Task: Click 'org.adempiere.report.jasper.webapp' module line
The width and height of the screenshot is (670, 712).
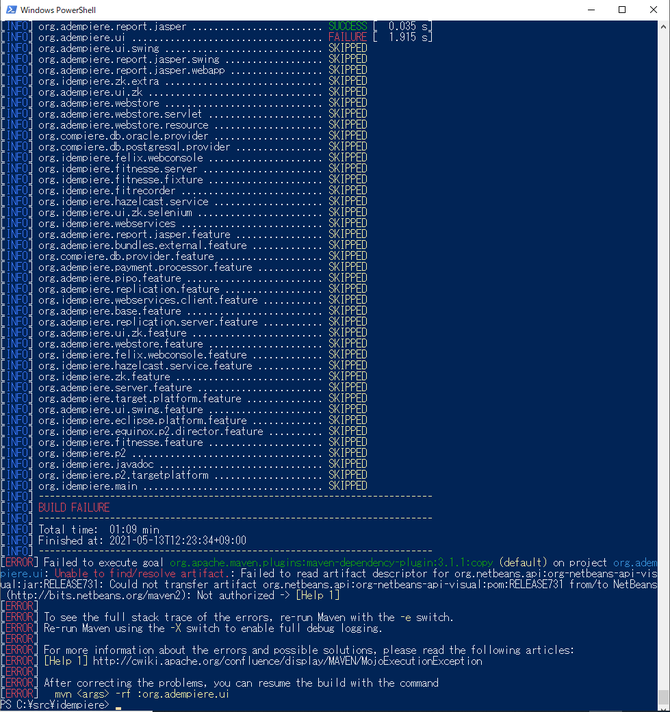Action: pyautogui.click(x=202, y=70)
